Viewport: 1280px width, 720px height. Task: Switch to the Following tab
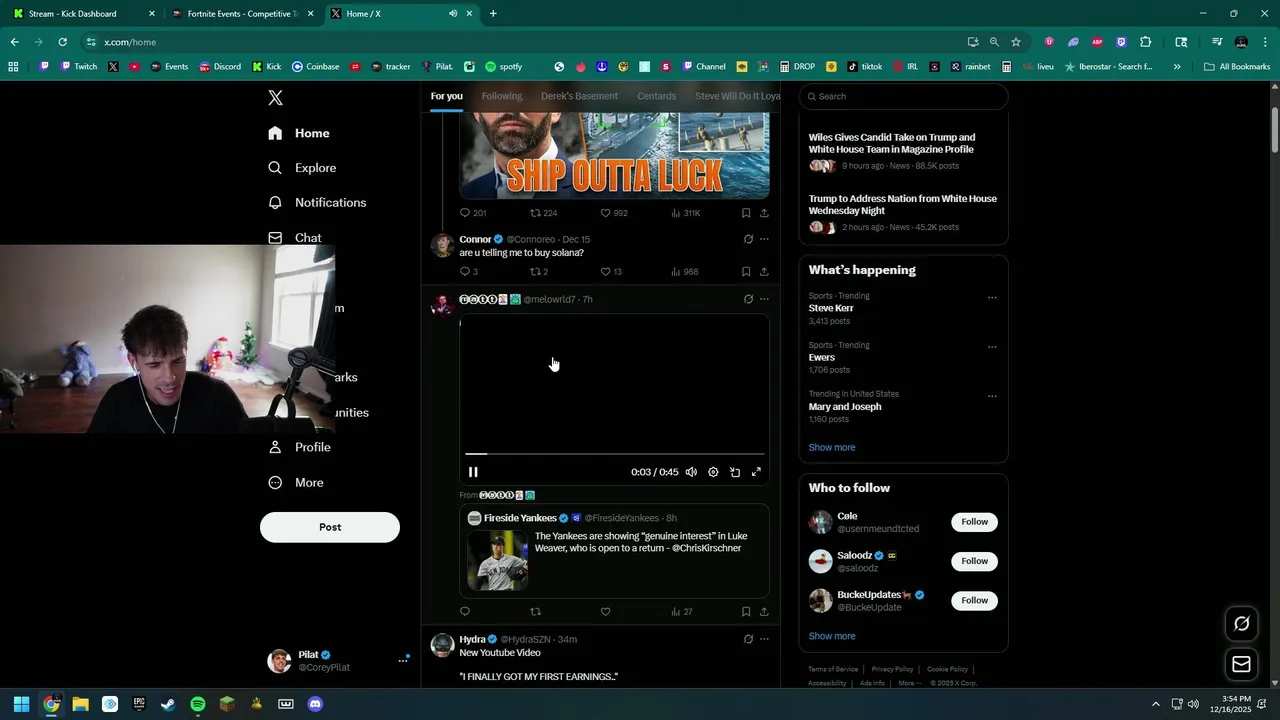pyautogui.click(x=502, y=96)
